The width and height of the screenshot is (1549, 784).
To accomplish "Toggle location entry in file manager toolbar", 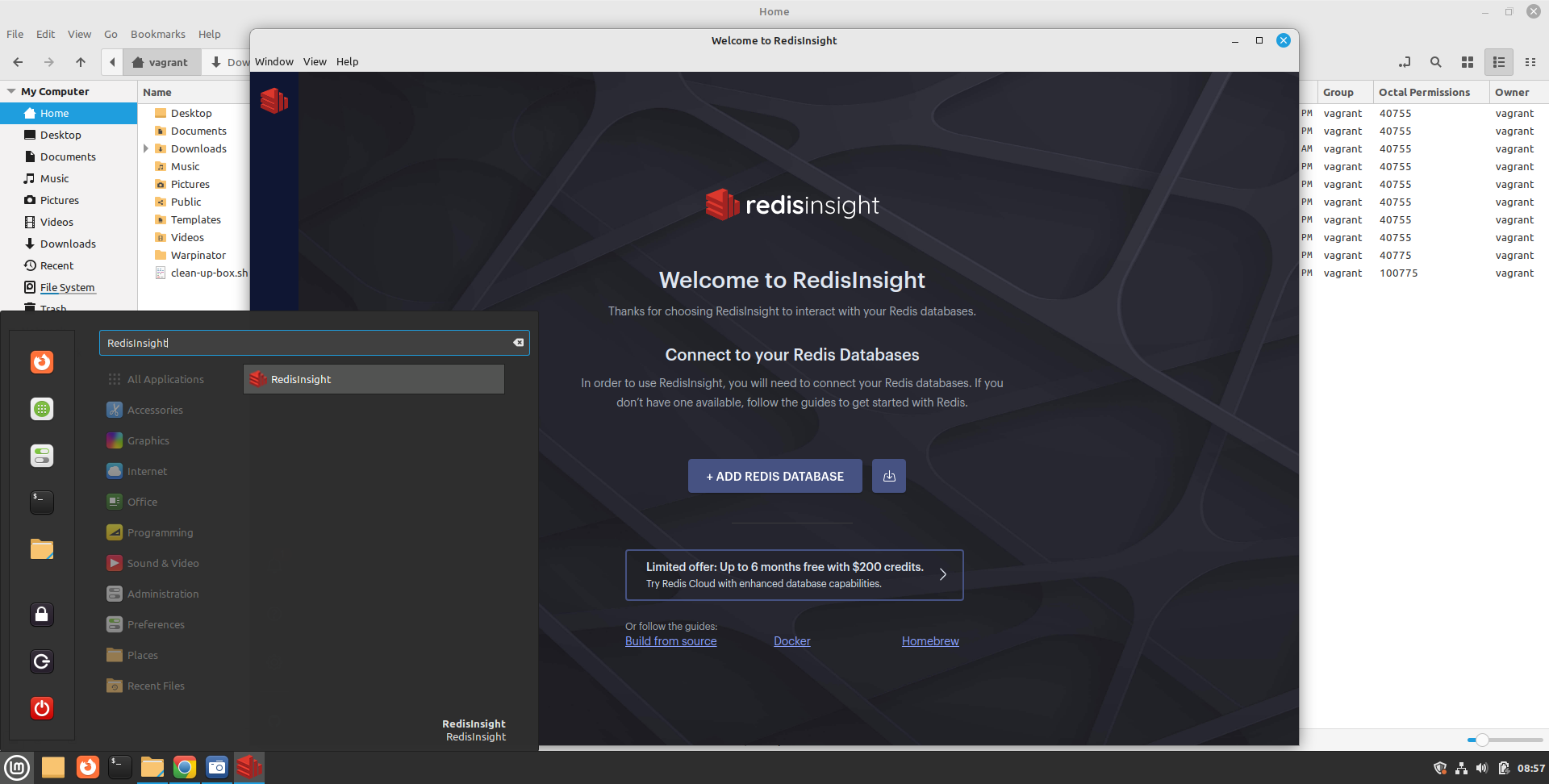I will tap(1405, 62).
